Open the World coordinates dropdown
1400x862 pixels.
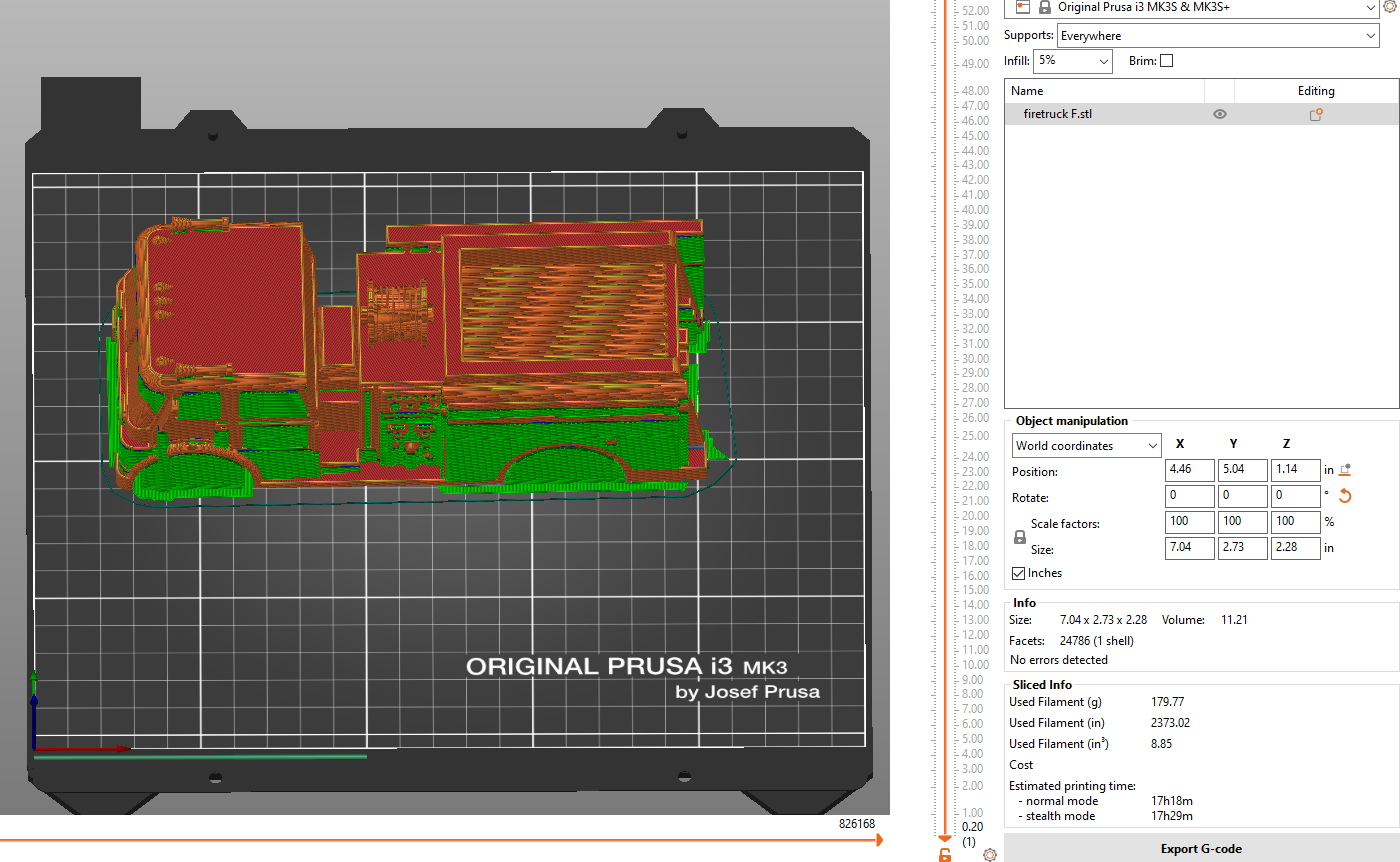pyautogui.click(x=1086, y=445)
